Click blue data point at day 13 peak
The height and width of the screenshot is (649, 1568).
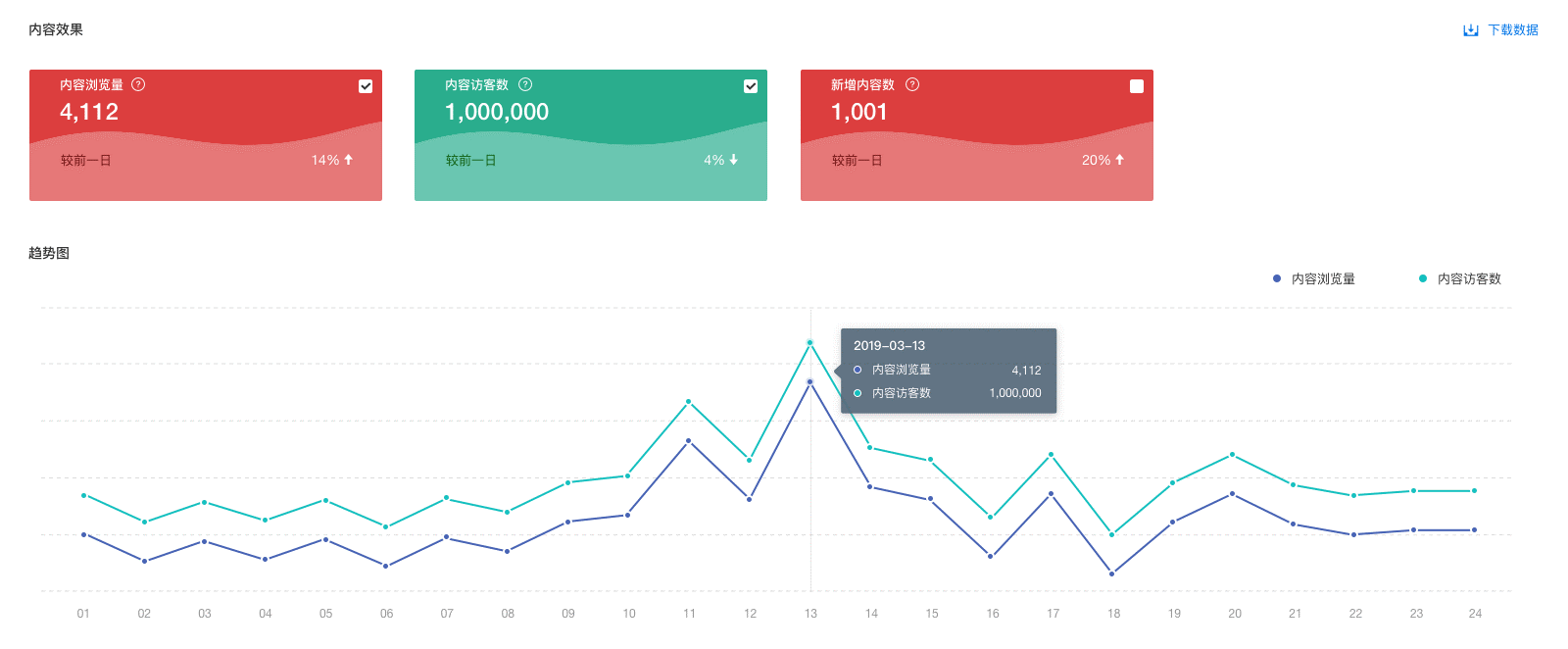[810, 381]
